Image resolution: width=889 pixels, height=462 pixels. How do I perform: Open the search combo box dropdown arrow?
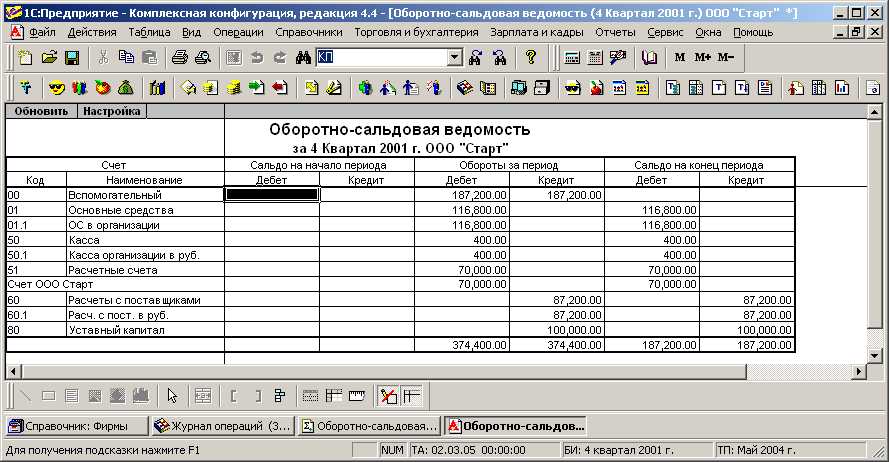455,57
